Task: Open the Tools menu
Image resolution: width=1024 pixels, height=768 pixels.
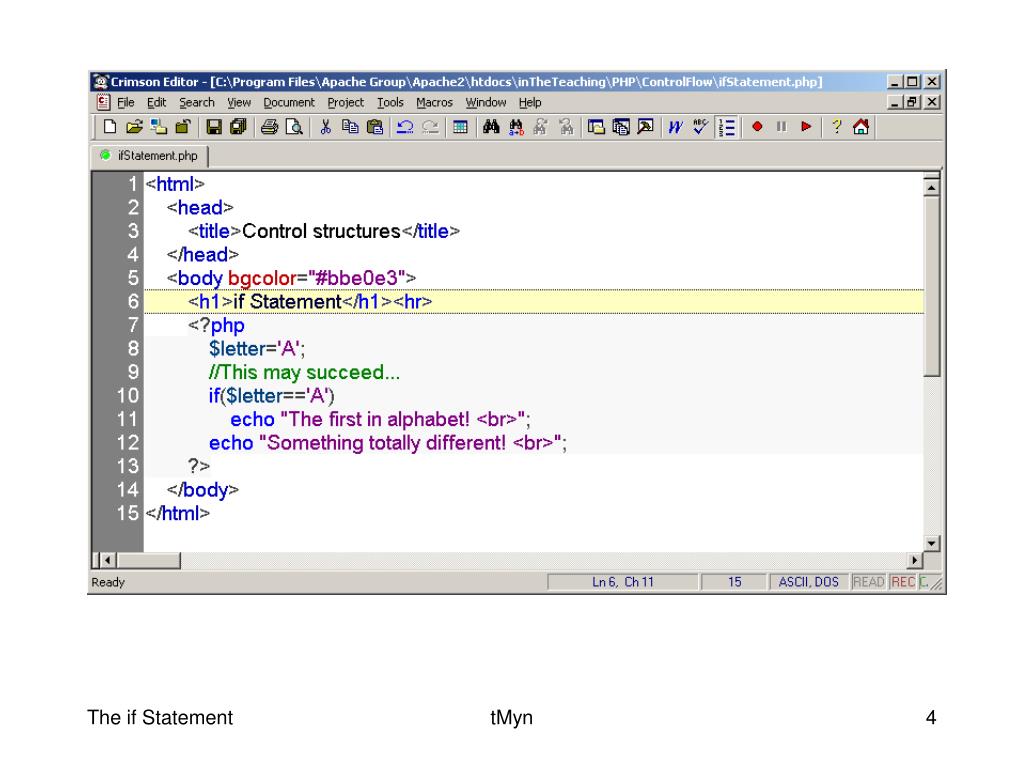Action: (x=390, y=103)
